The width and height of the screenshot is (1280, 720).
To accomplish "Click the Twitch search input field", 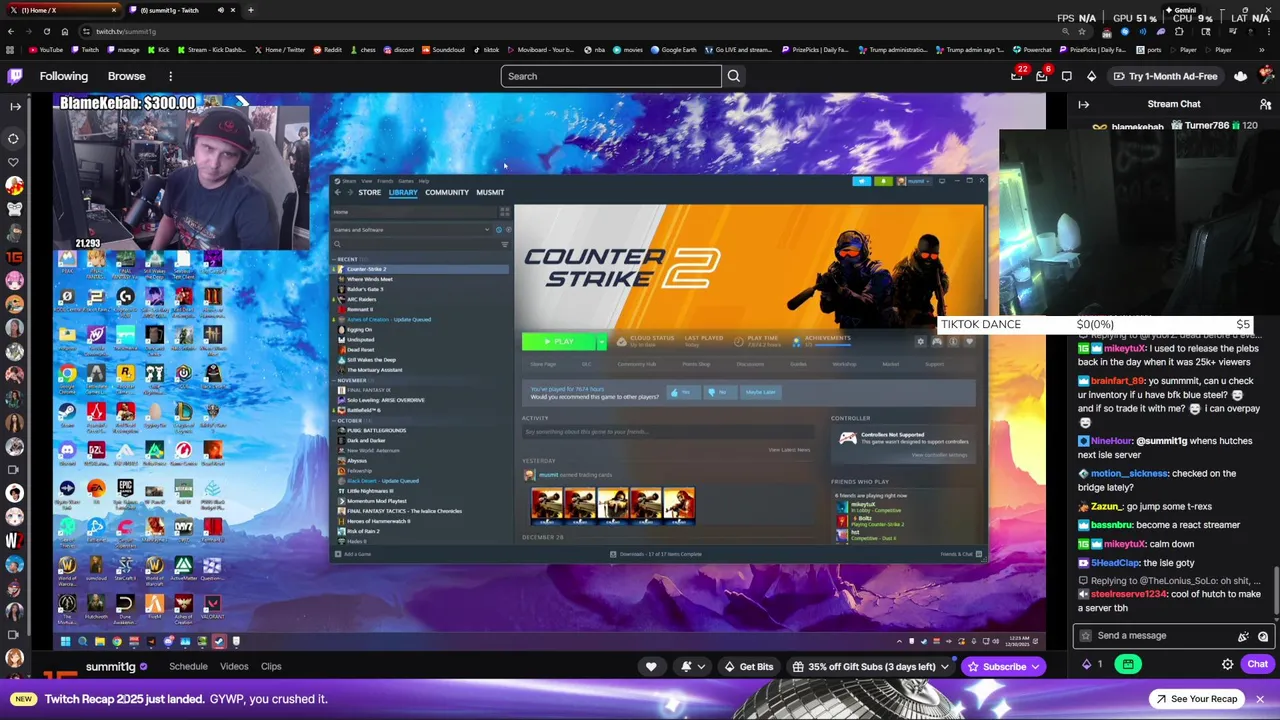I will 611,76.
